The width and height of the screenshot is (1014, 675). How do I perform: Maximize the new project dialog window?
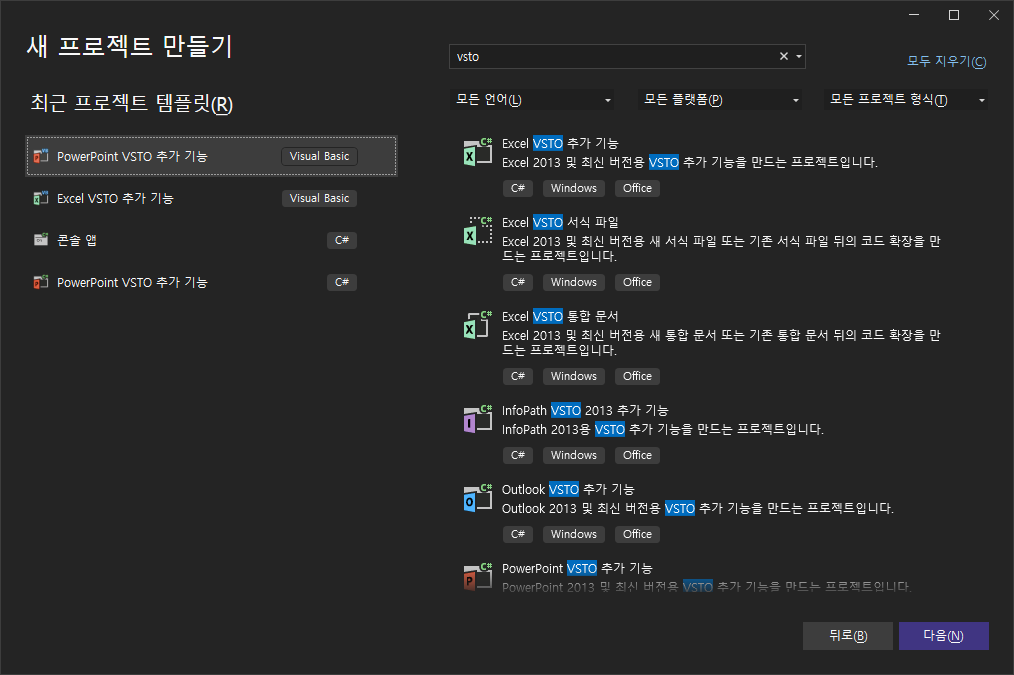pyautogui.click(x=954, y=15)
